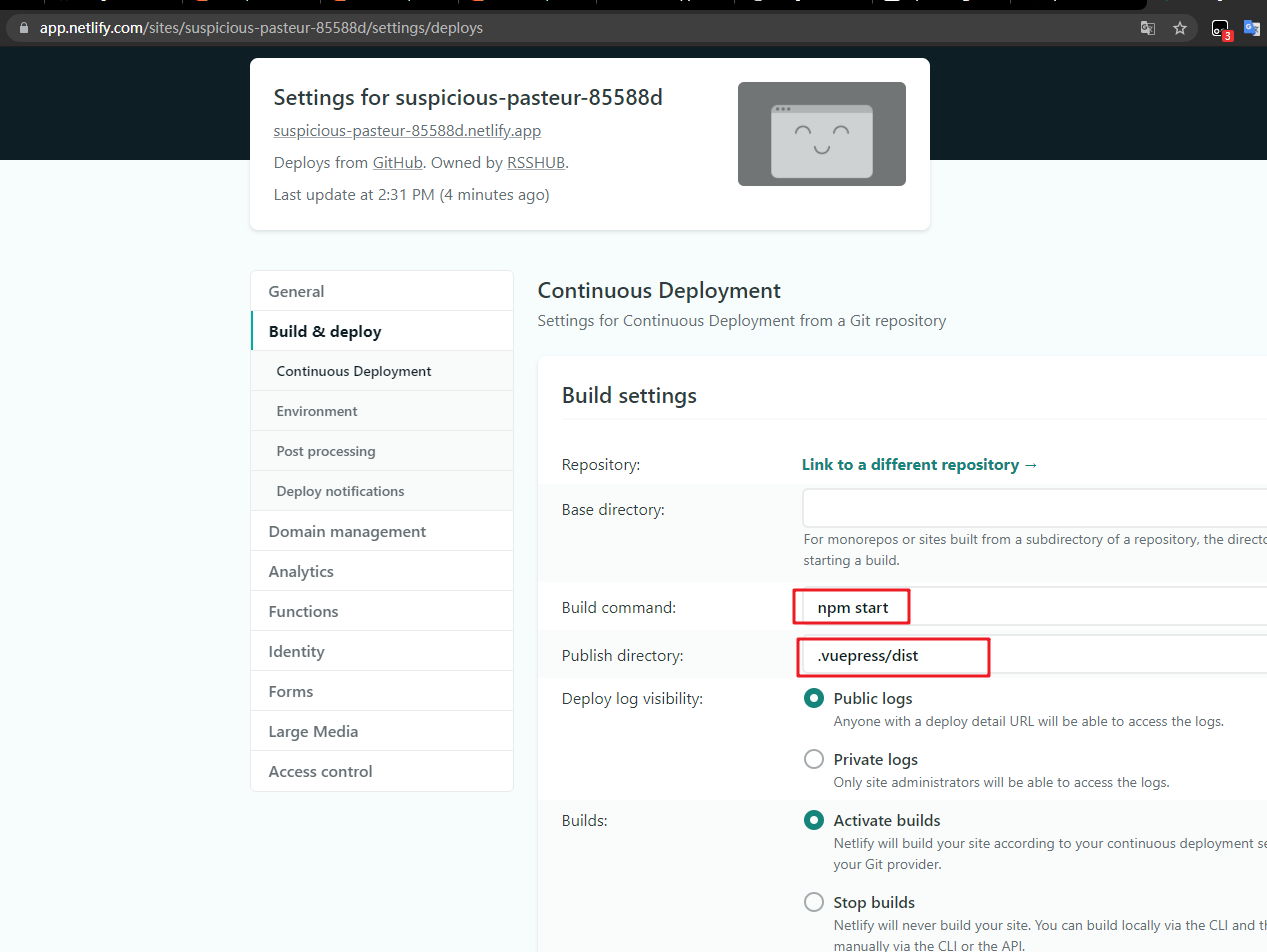Click the Last update at 2:31 PM text
Screen dimensions: 1267x952
click(411, 194)
